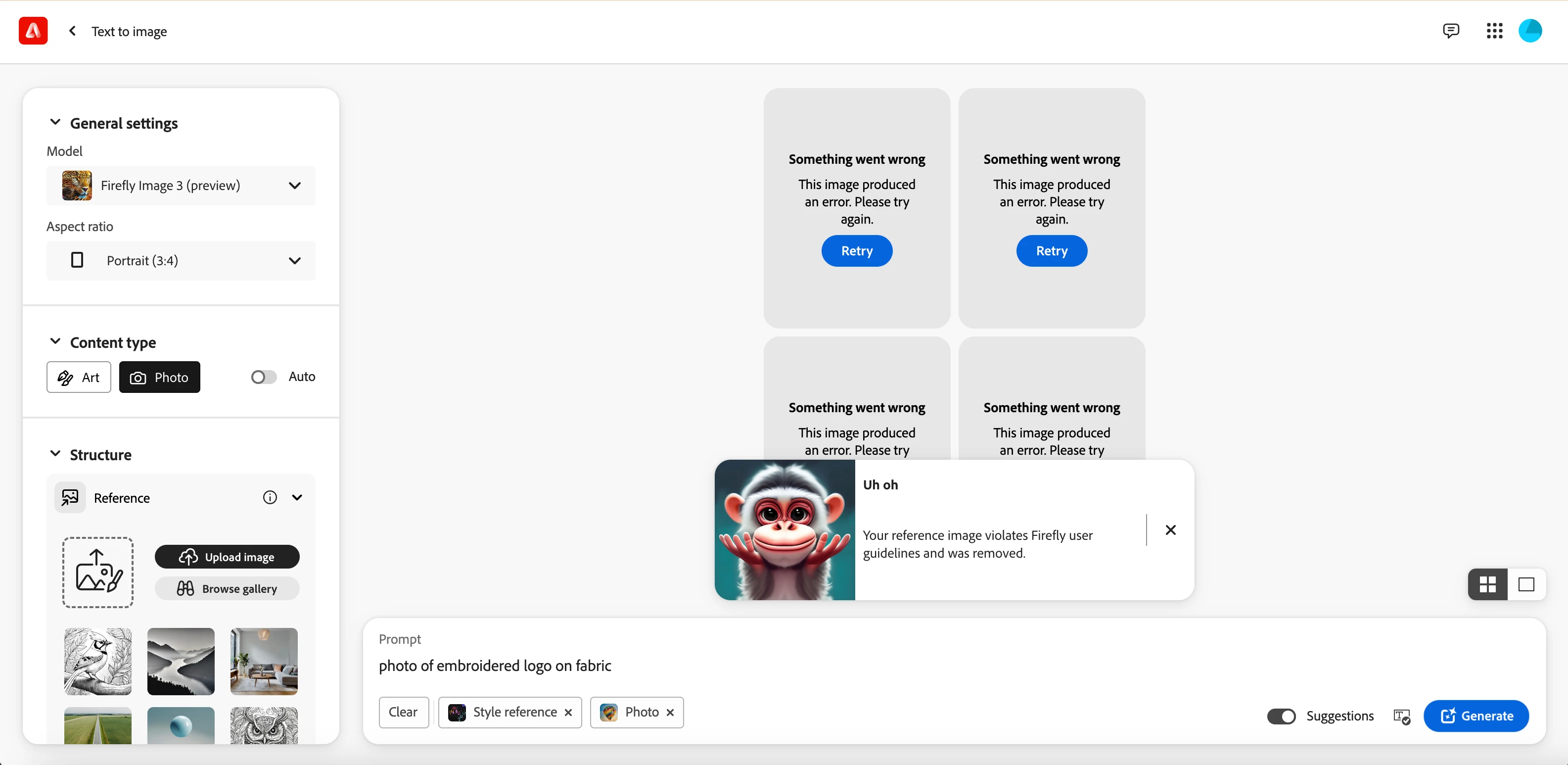Open the Portrait aspect ratio dropdown
The image size is (1568, 765).
[x=181, y=261]
